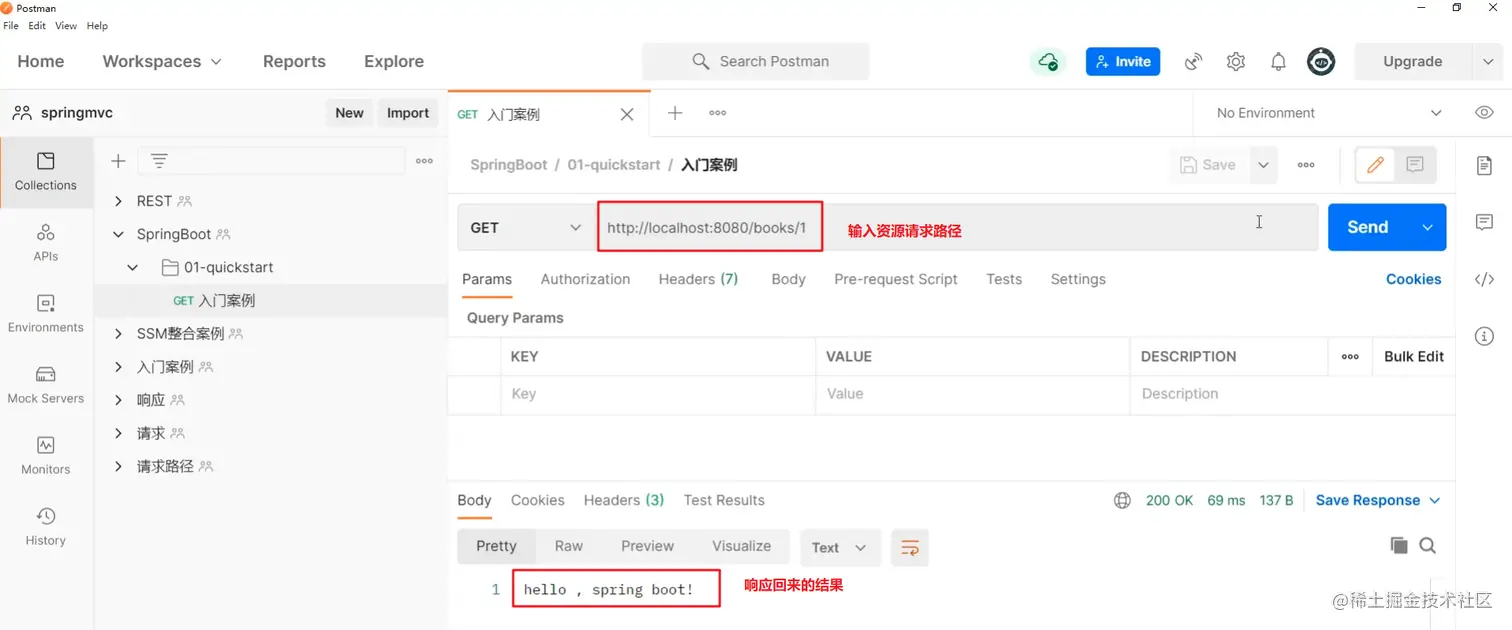Open the notifications bell icon
The image size is (1512, 630).
(x=1279, y=62)
